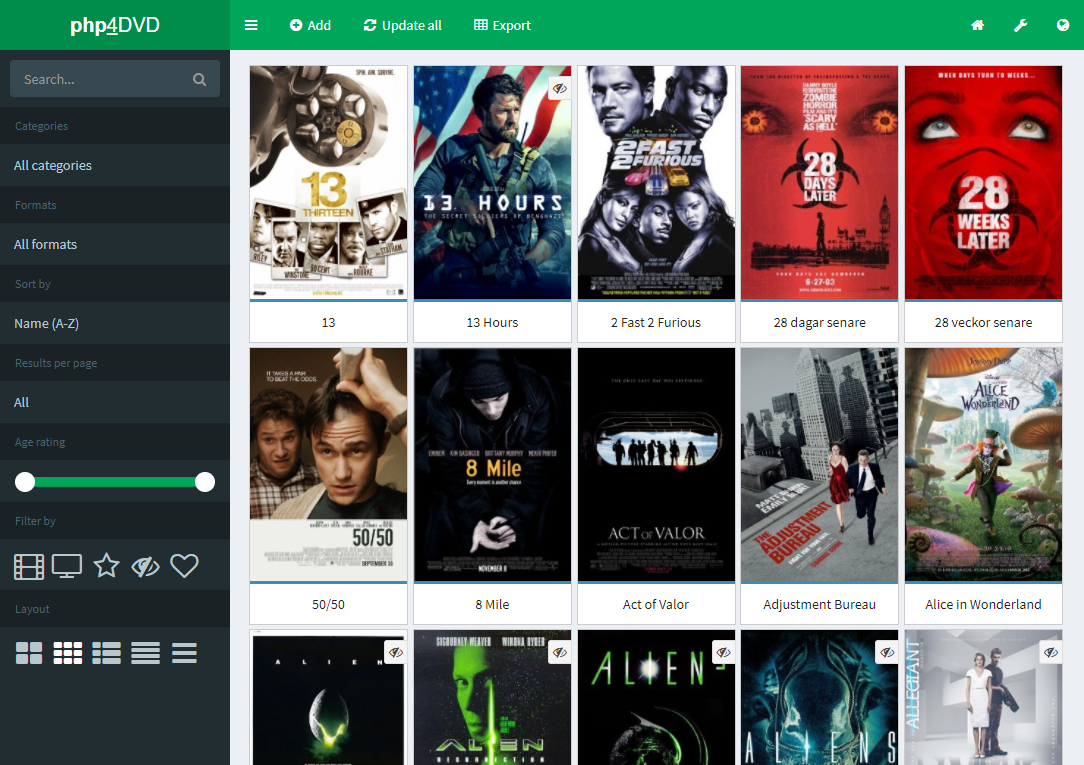Select the large grid layout icon
Screen dimensions: 1084x765
click(x=29, y=653)
